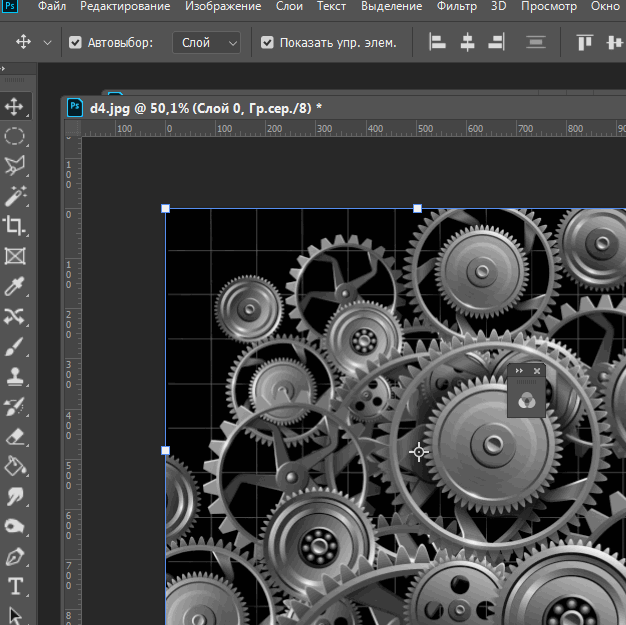
Task: Open the Фильтр menu
Action: 457,6
